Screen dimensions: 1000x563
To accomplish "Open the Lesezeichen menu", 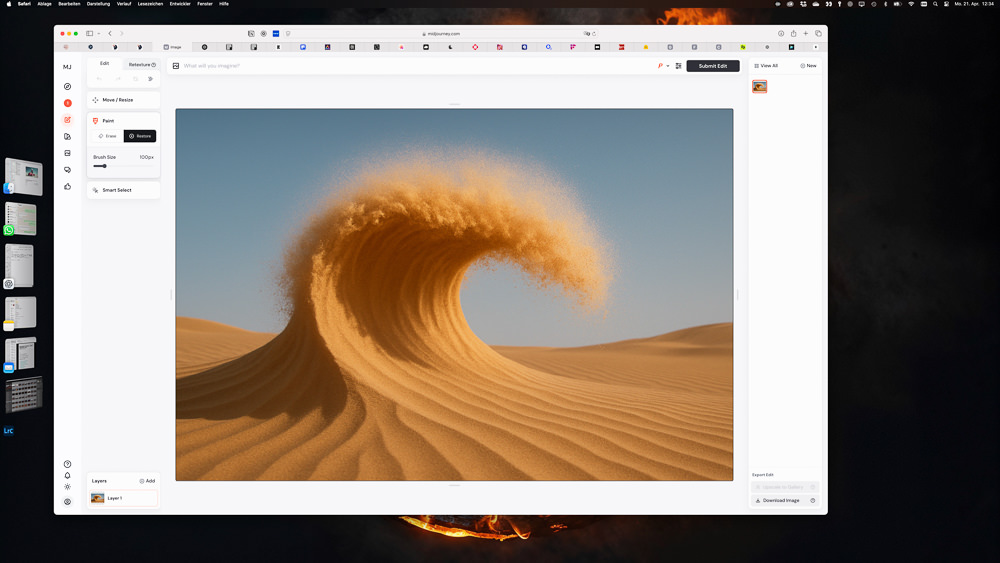I will (150, 4).
